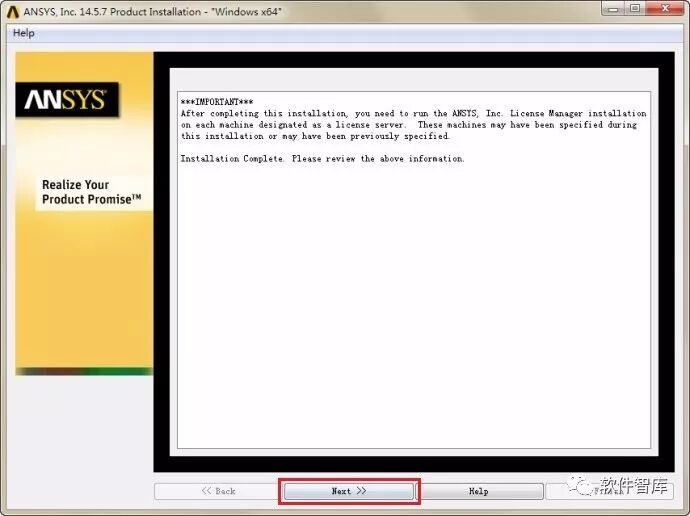Click 'Realize Your Product Promise' slogan
The height and width of the screenshot is (516, 690).
(x=92, y=192)
